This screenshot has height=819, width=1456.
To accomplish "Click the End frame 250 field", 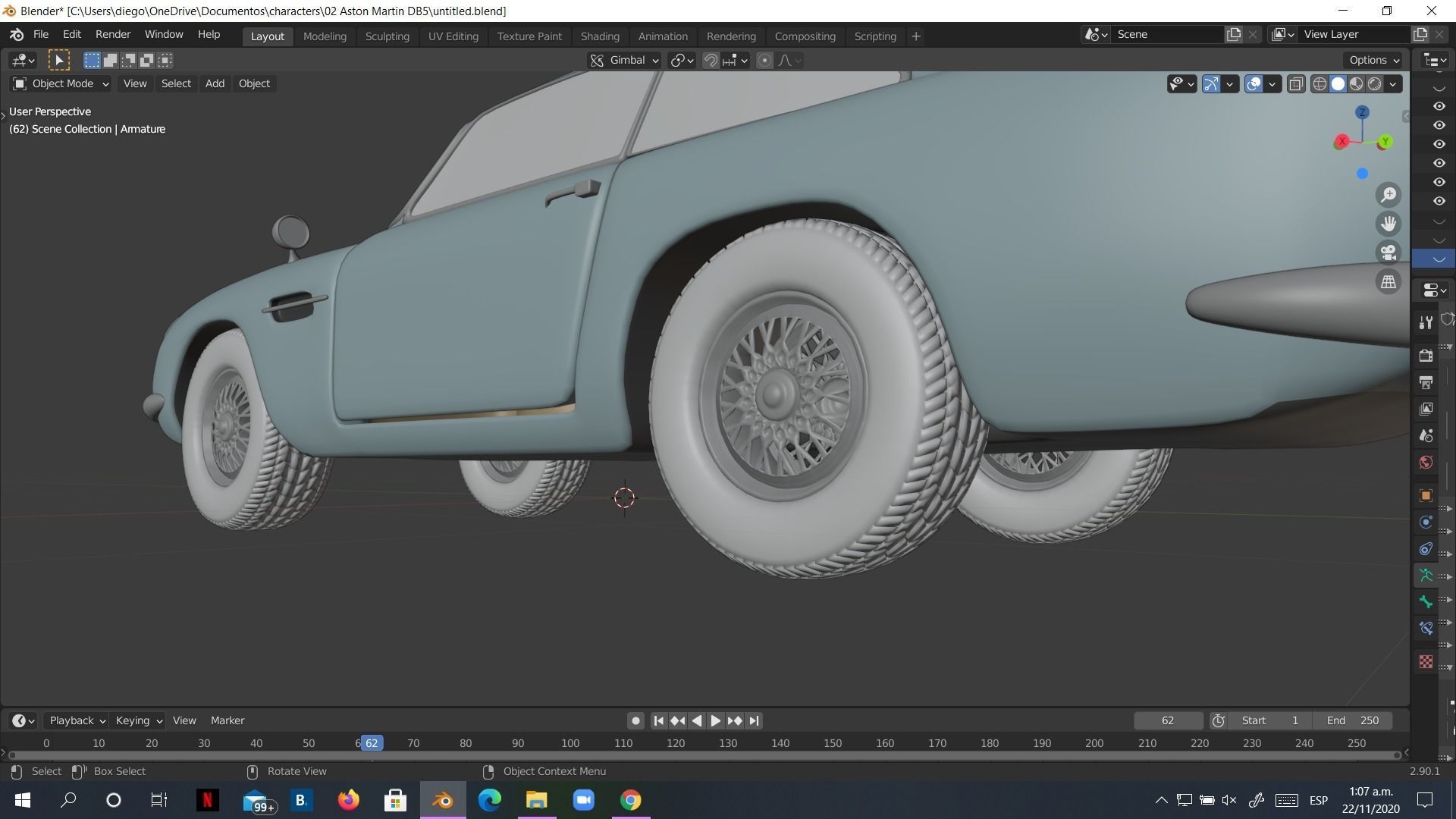I will (x=1354, y=720).
